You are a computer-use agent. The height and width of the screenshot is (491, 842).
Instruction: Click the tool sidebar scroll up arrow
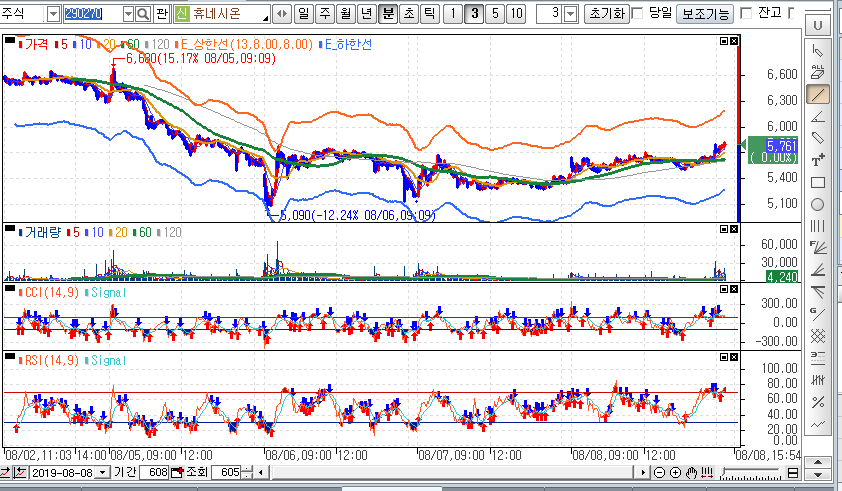coord(817,462)
